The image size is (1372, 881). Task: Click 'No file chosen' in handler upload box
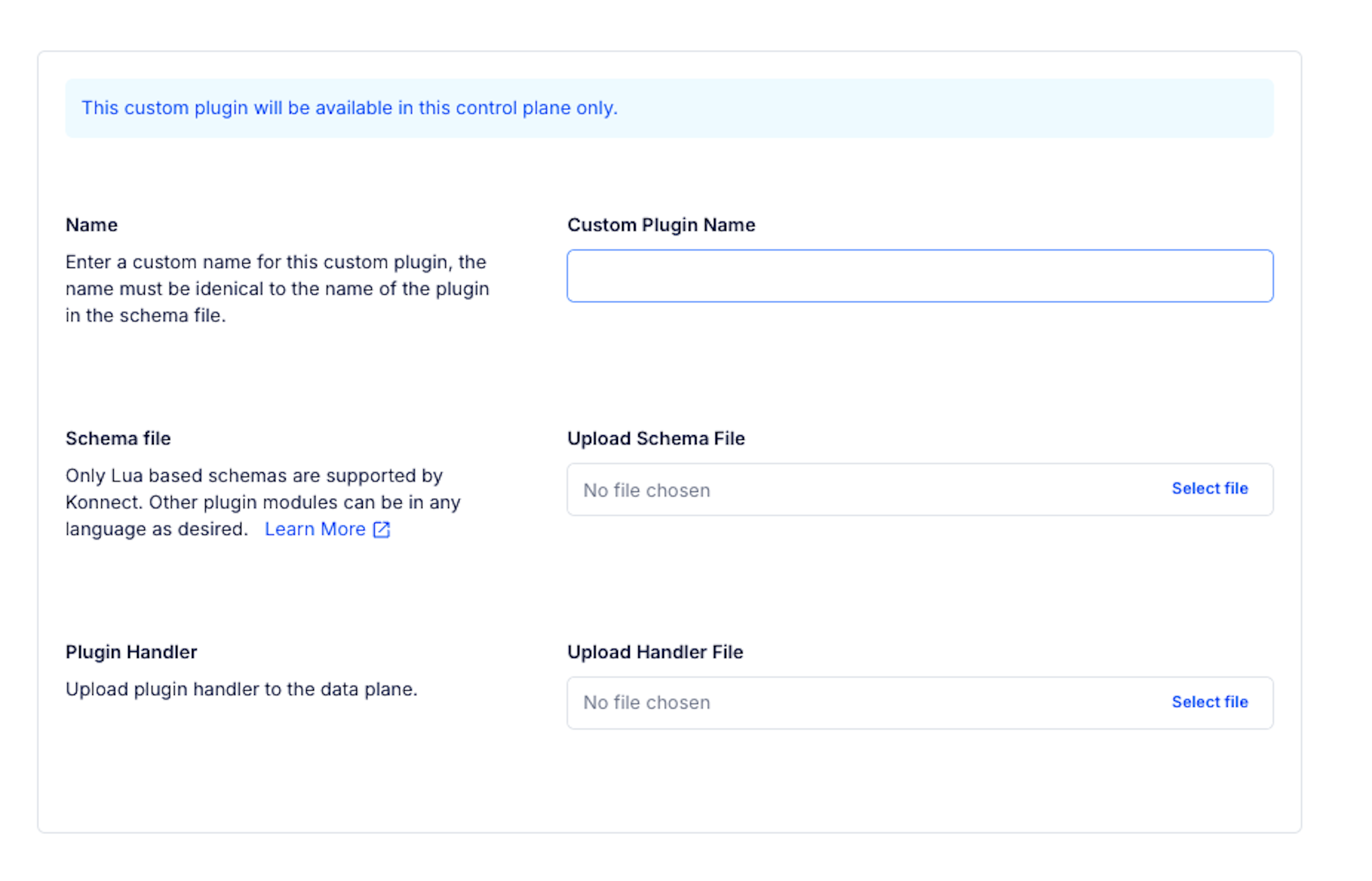[x=646, y=703]
